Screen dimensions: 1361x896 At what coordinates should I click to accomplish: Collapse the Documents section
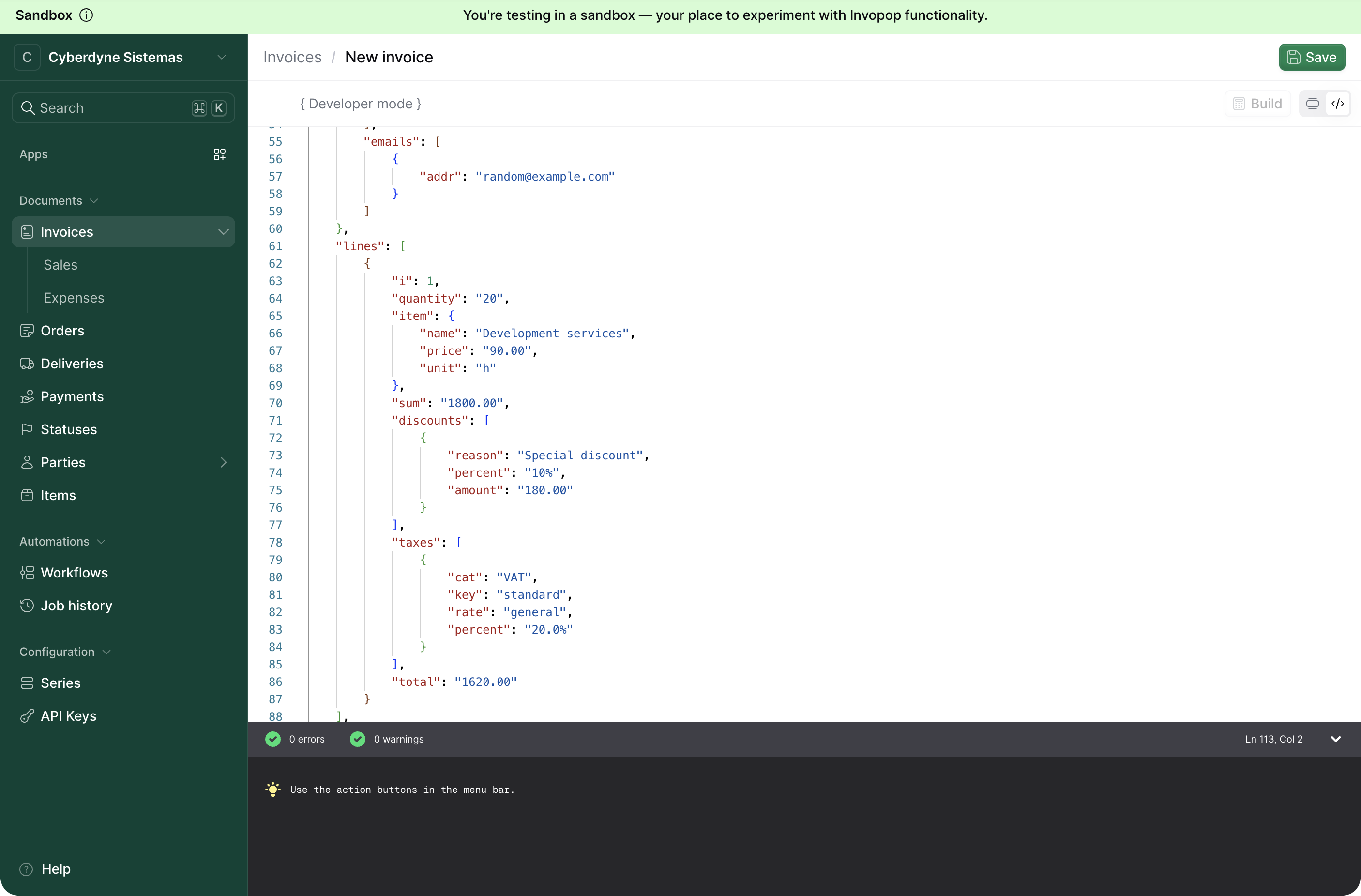(x=59, y=201)
